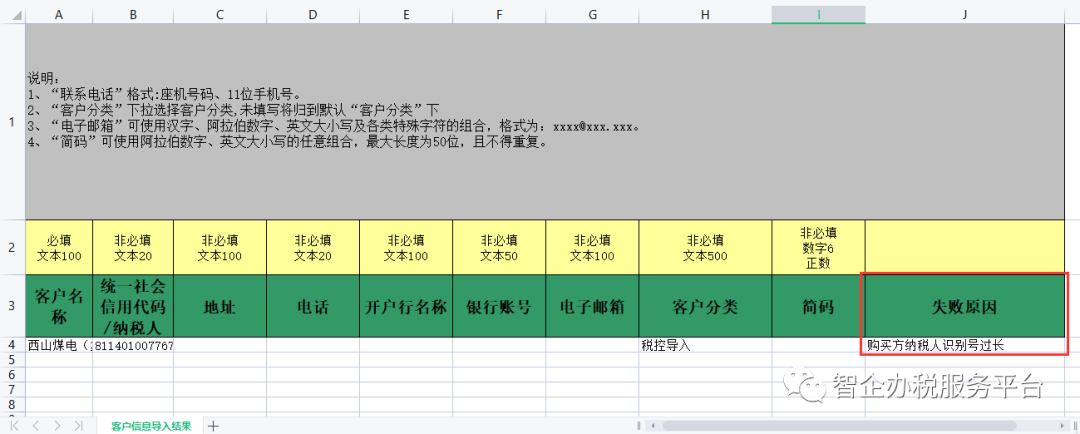Click the 简码 header cell
The width and height of the screenshot is (1080, 434).
click(818, 306)
